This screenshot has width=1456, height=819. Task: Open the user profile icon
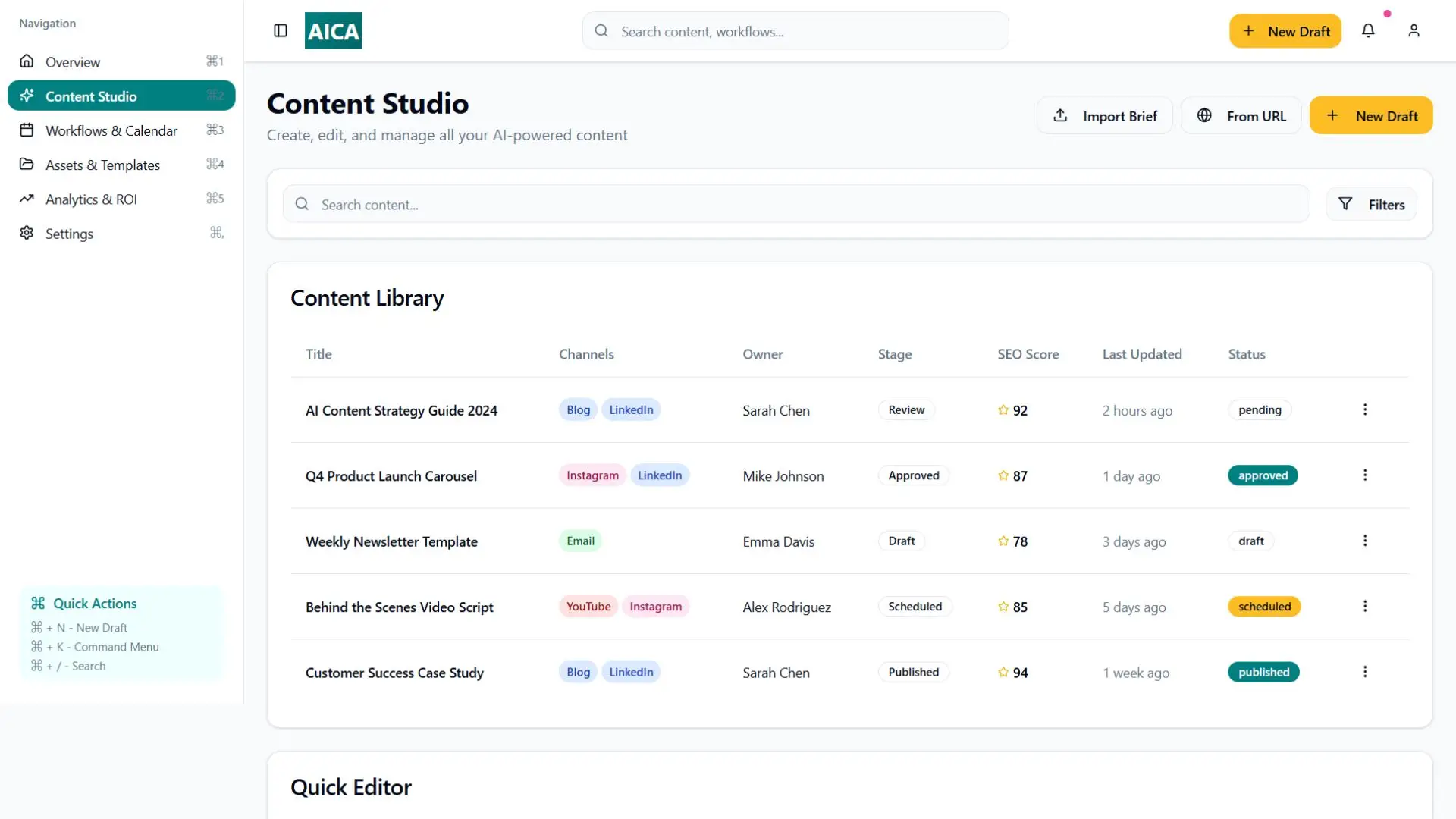point(1414,30)
